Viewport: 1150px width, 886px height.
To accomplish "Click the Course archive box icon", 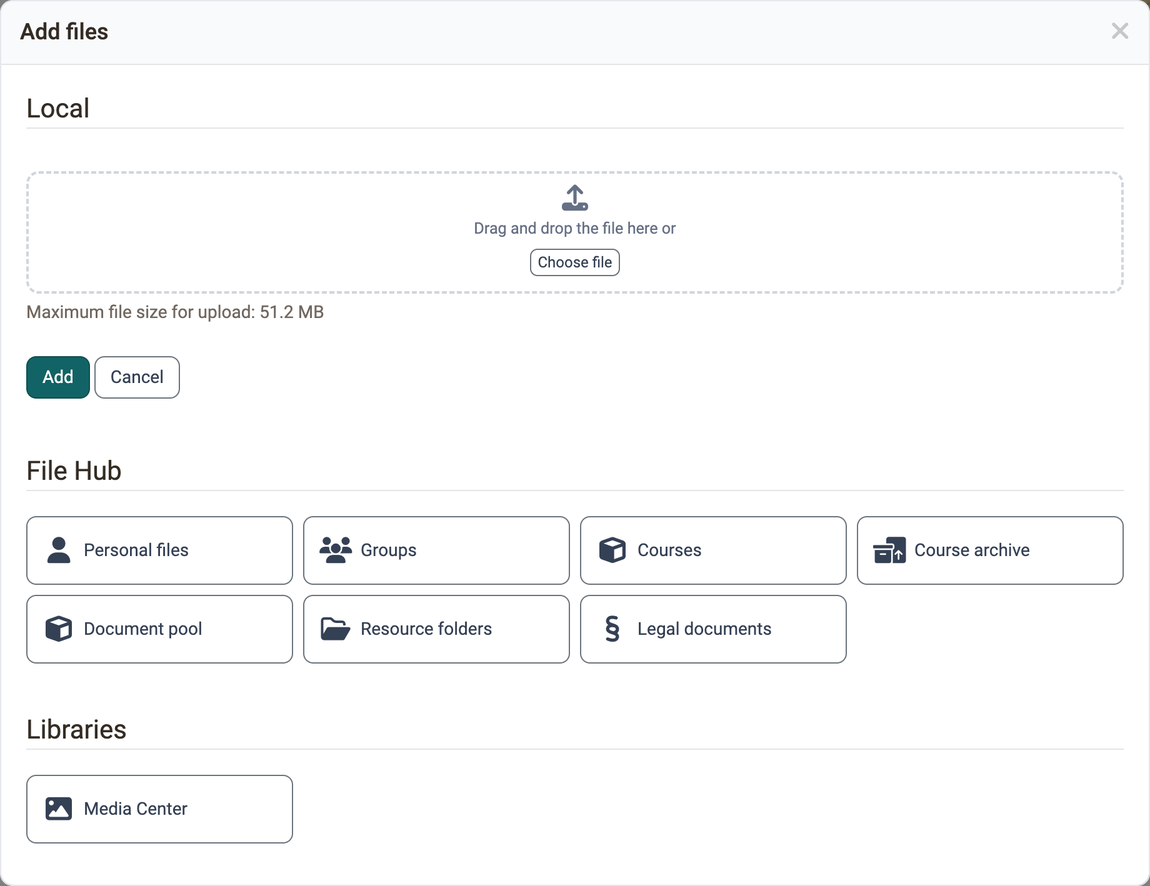I will pos(889,550).
